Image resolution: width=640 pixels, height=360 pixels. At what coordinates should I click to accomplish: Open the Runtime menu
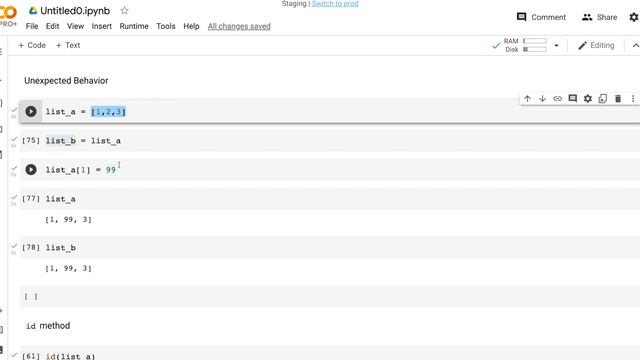[x=134, y=26]
